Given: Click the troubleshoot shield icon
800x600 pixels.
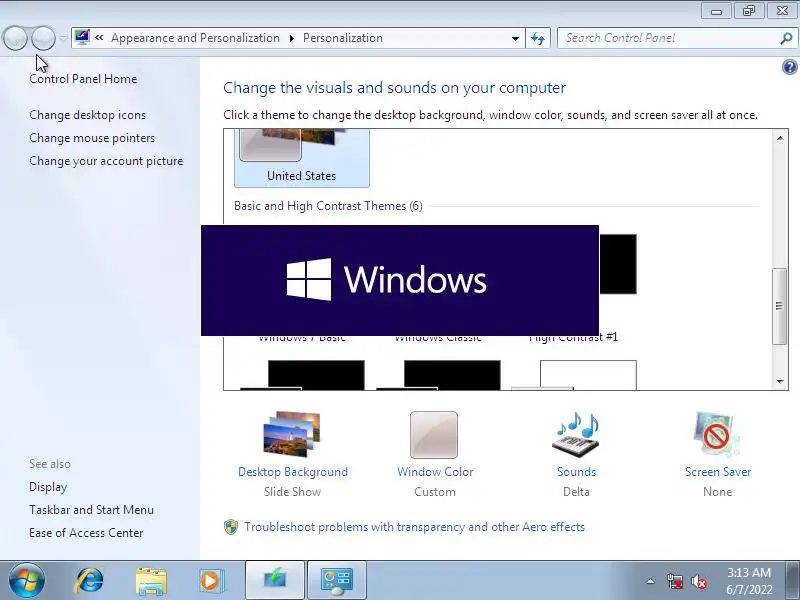Looking at the screenshot, I should (231, 527).
